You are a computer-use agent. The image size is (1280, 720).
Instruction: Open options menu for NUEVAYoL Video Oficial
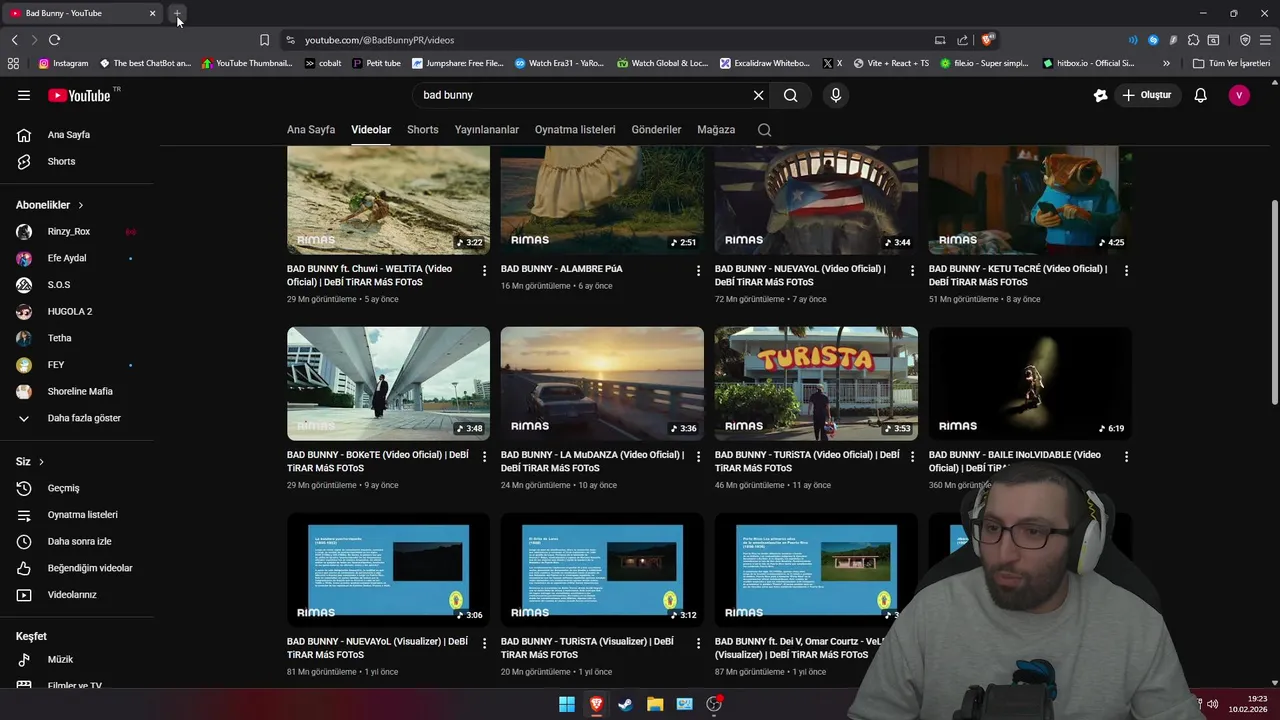tap(912, 270)
